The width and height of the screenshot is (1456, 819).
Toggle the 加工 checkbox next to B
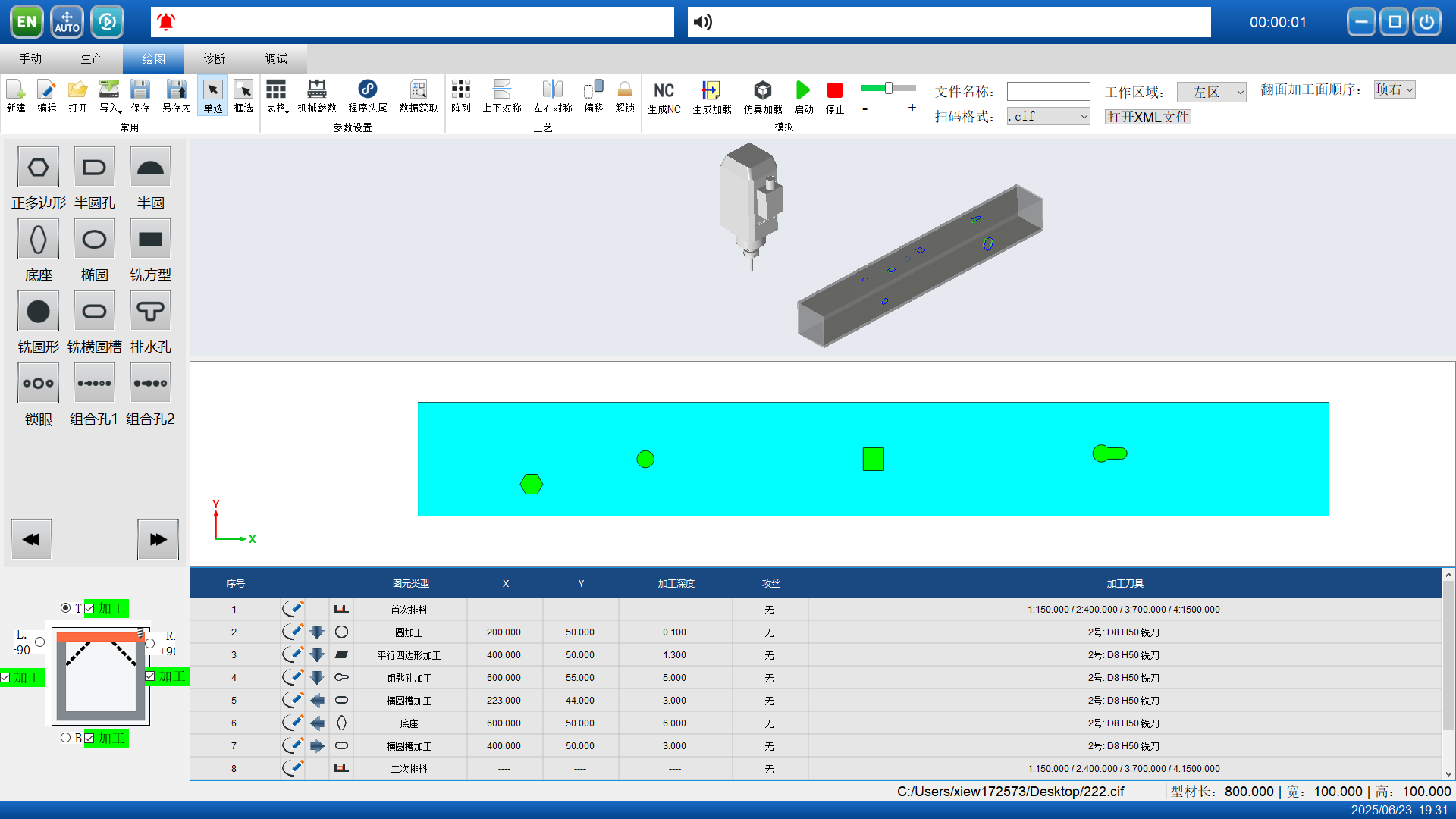click(x=89, y=738)
